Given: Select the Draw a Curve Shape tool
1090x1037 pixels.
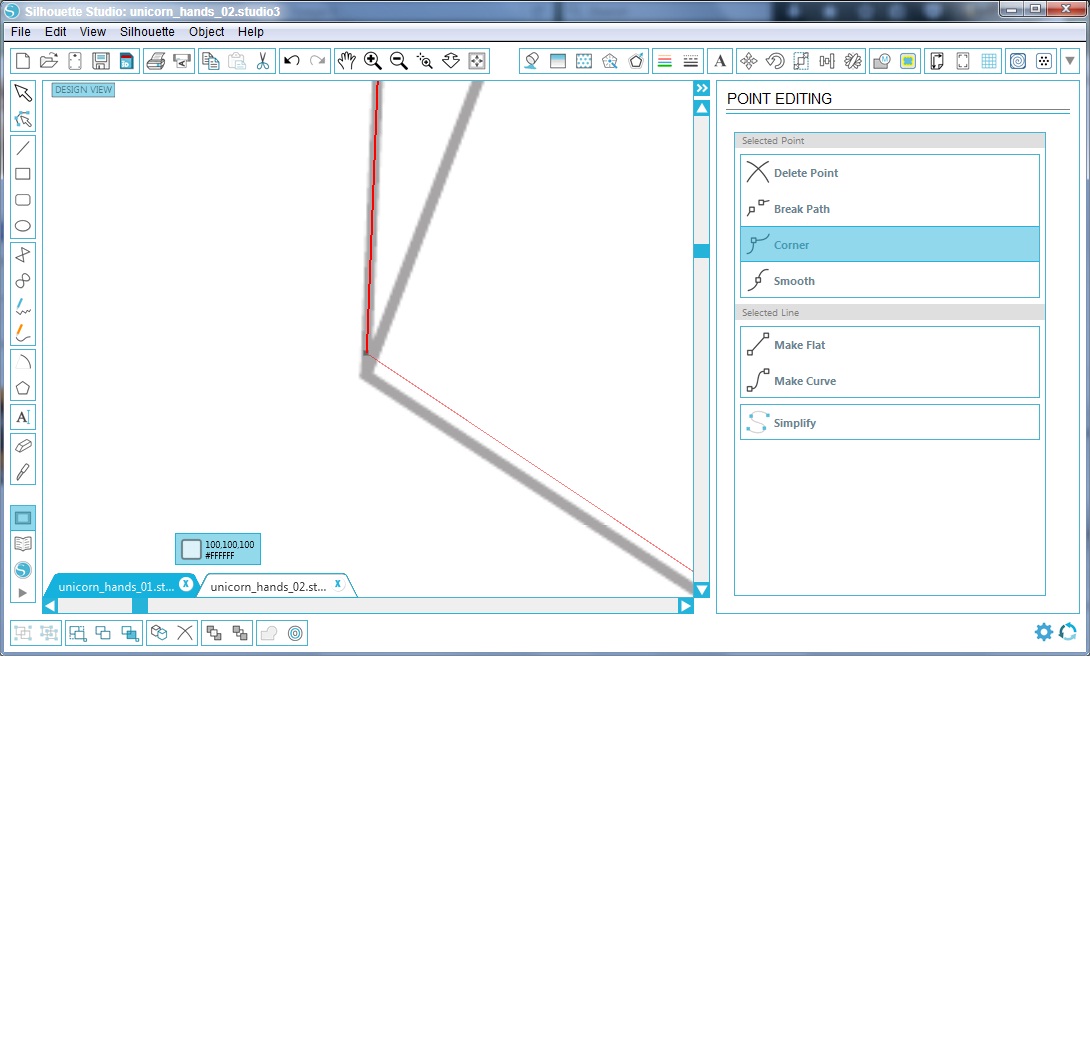Looking at the screenshot, I should tap(23, 281).
